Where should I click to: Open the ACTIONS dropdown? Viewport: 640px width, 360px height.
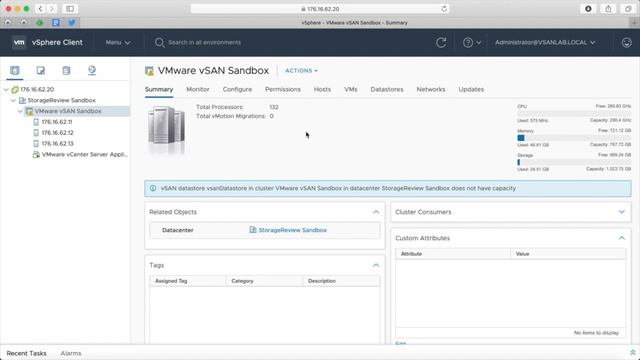(x=301, y=71)
